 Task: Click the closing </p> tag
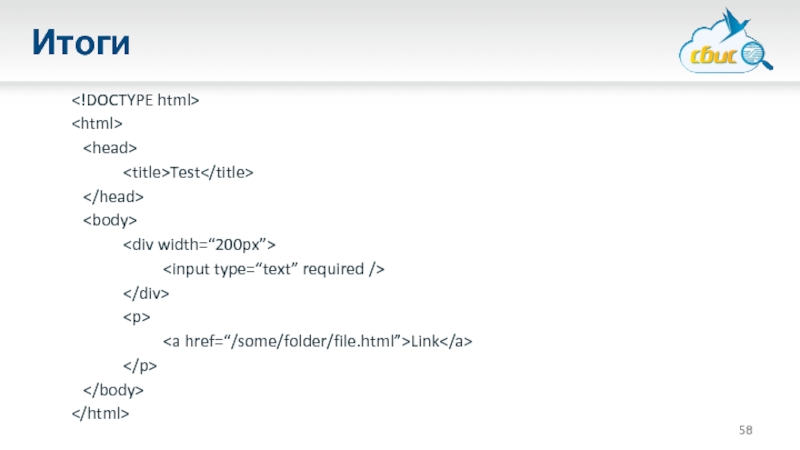tap(140, 365)
